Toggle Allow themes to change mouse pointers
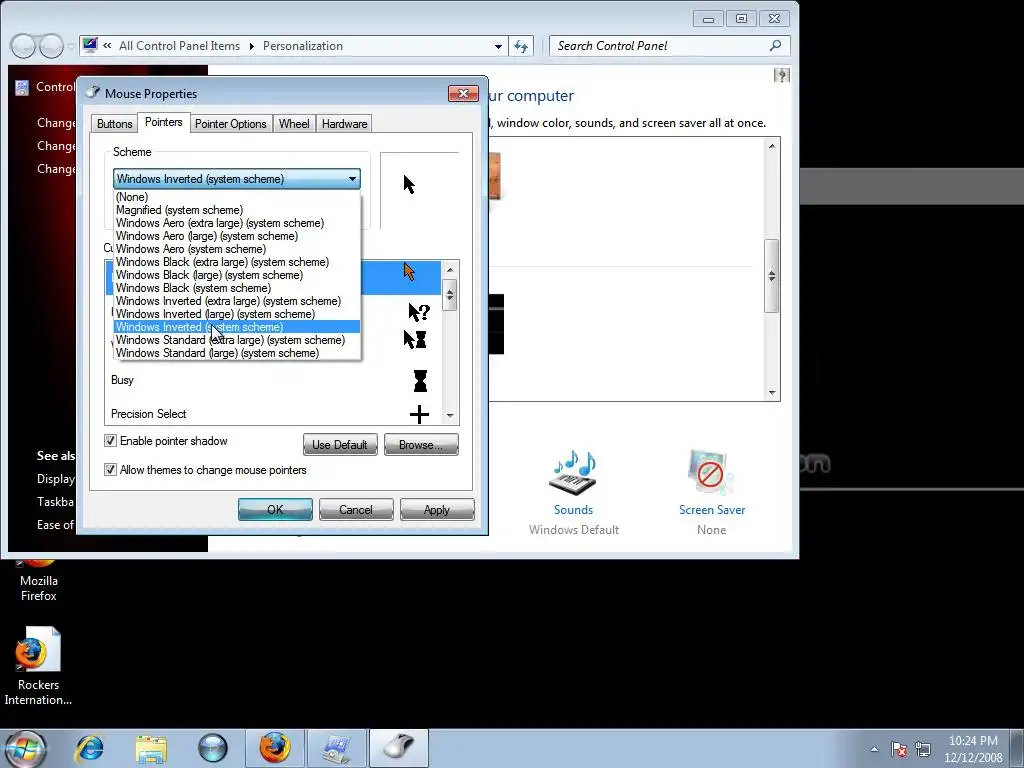This screenshot has width=1024, height=768. (110, 470)
